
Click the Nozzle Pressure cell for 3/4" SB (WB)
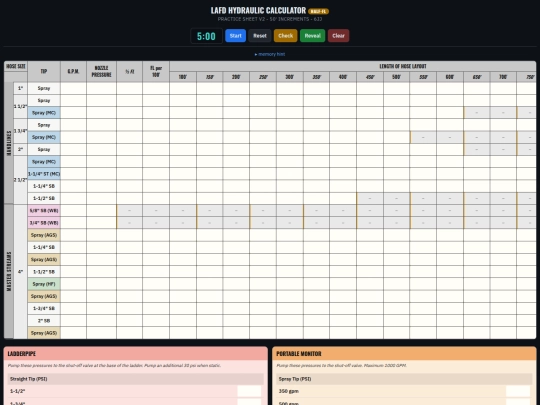click(x=102, y=223)
